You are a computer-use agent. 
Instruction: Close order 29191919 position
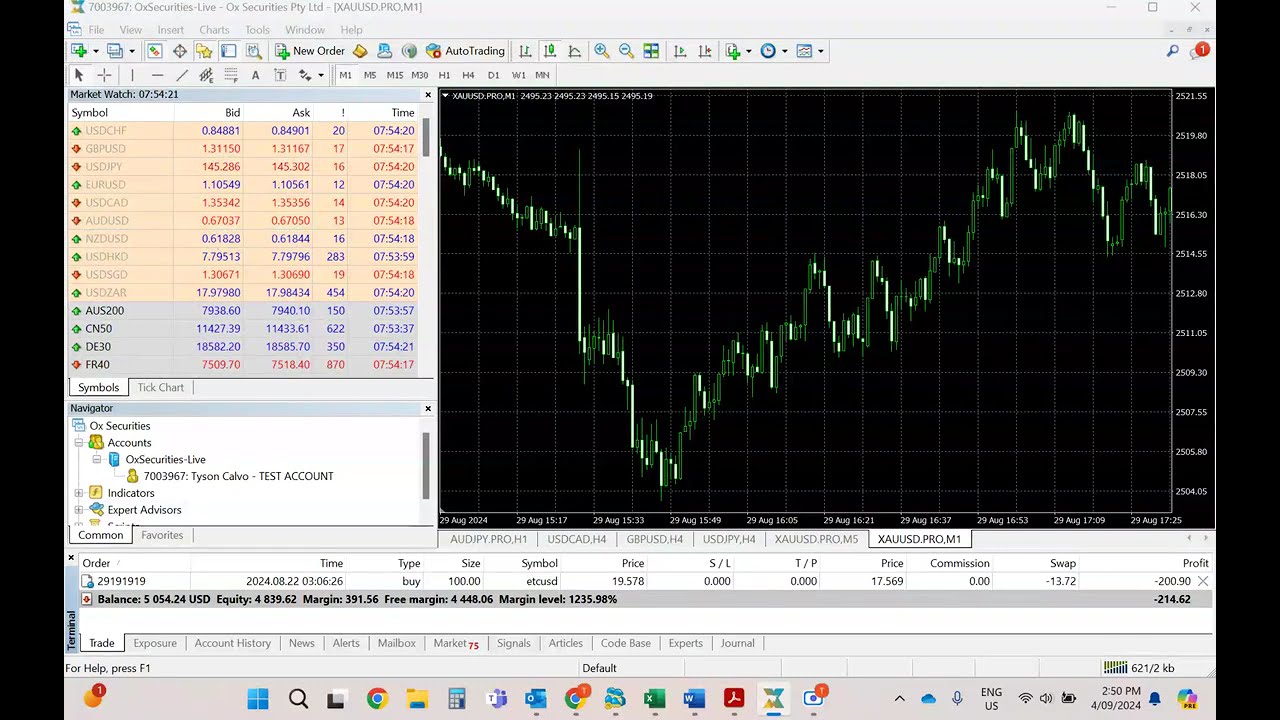point(1203,581)
